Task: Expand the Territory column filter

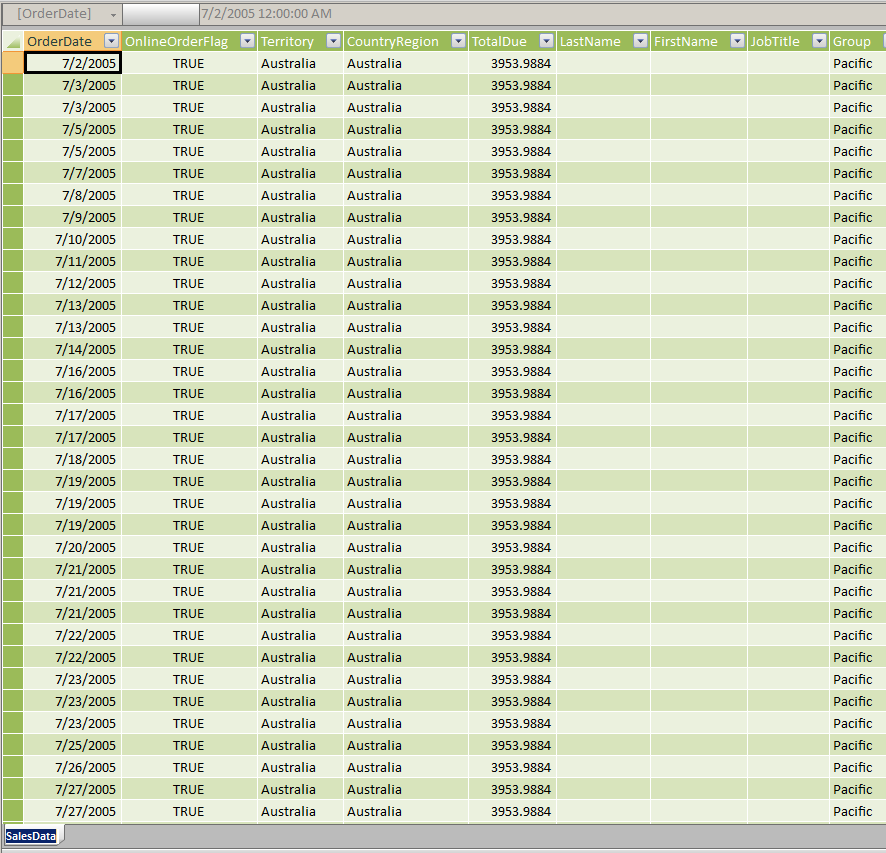Action: pos(333,41)
